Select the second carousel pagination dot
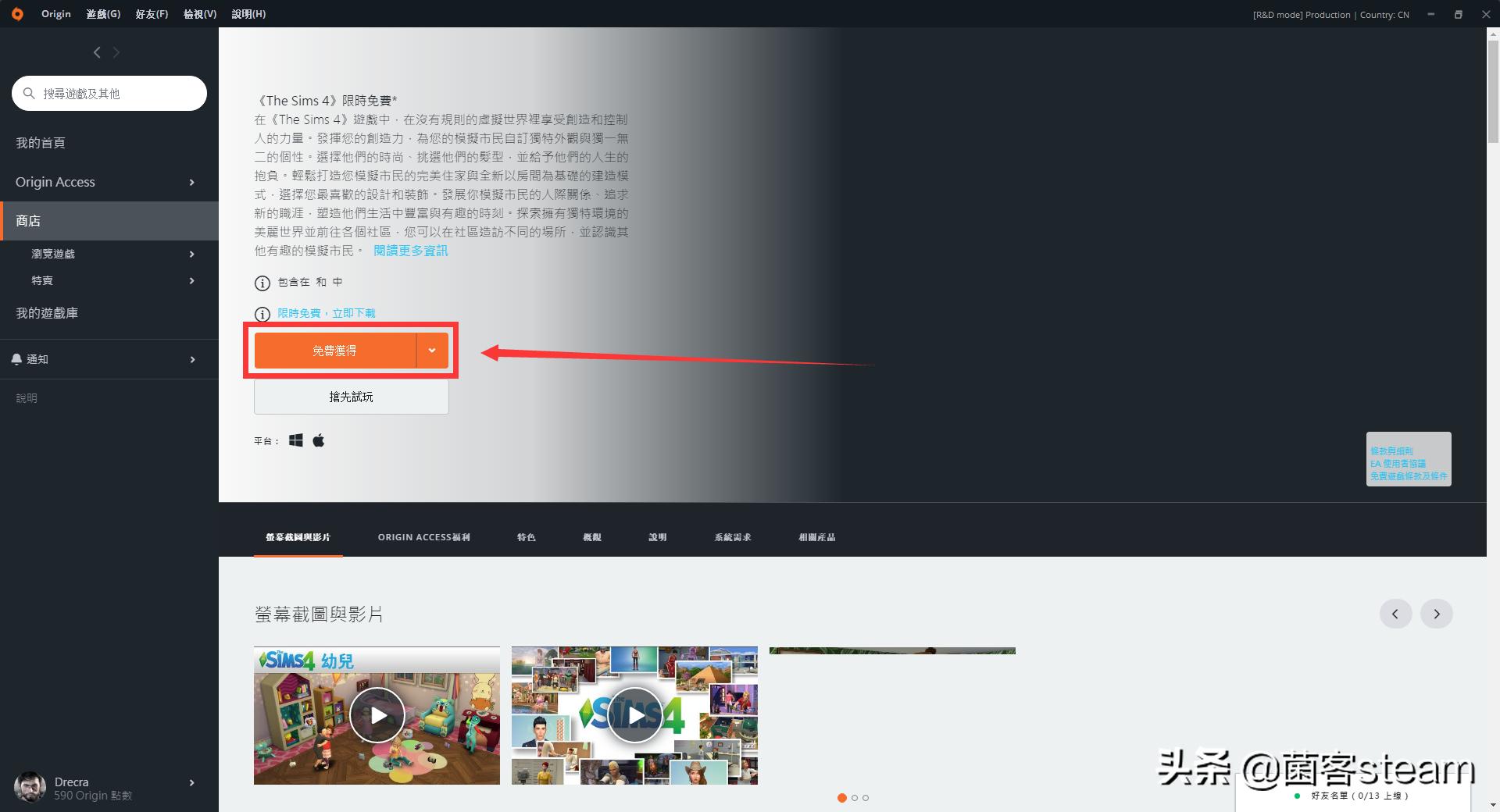 click(x=854, y=798)
